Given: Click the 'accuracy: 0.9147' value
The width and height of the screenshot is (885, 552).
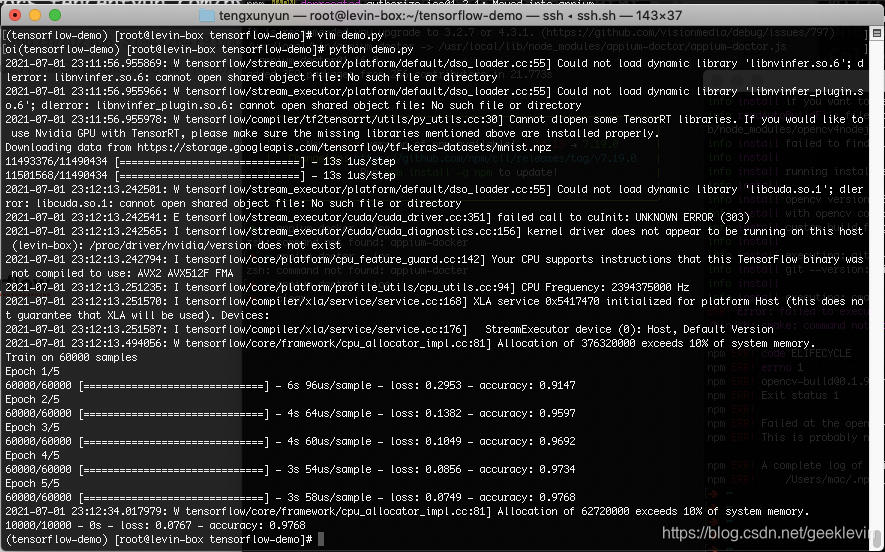Looking at the screenshot, I should coord(527,385).
